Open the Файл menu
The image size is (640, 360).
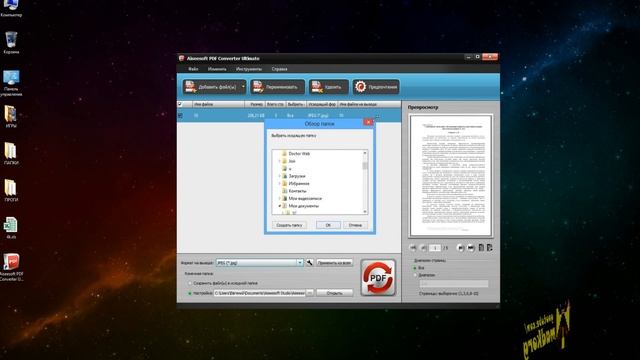pos(193,69)
